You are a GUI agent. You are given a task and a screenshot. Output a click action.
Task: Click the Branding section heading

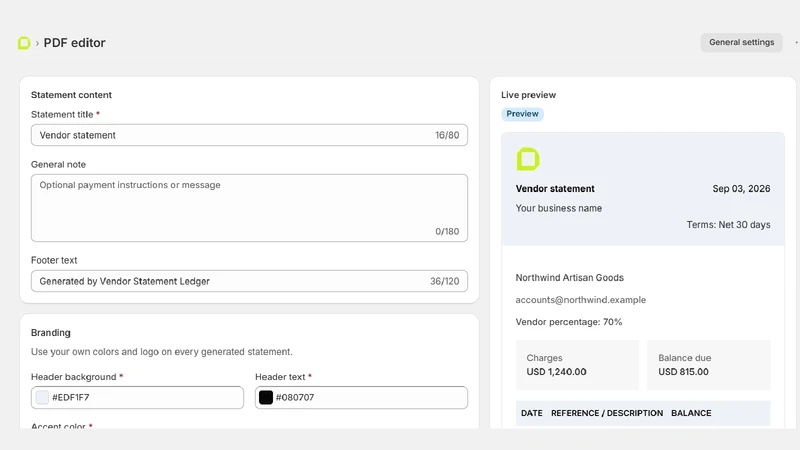(x=51, y=333)
